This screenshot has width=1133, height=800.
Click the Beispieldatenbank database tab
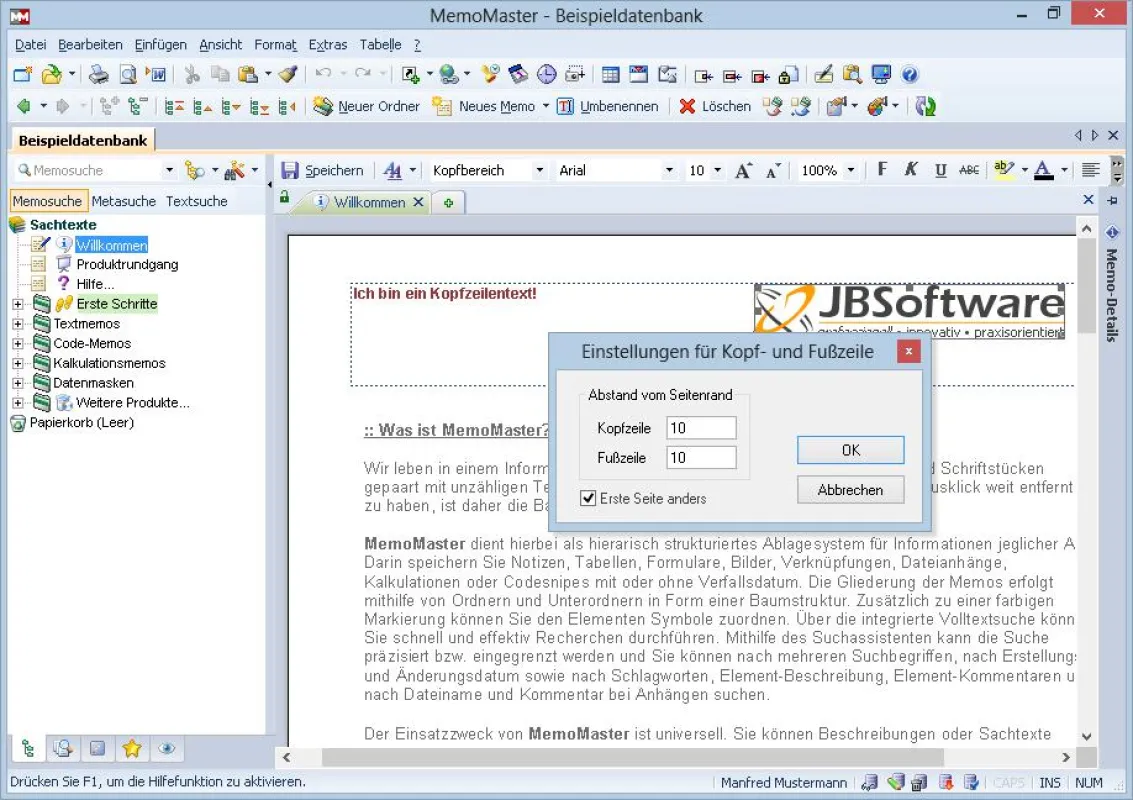(82, 141)
